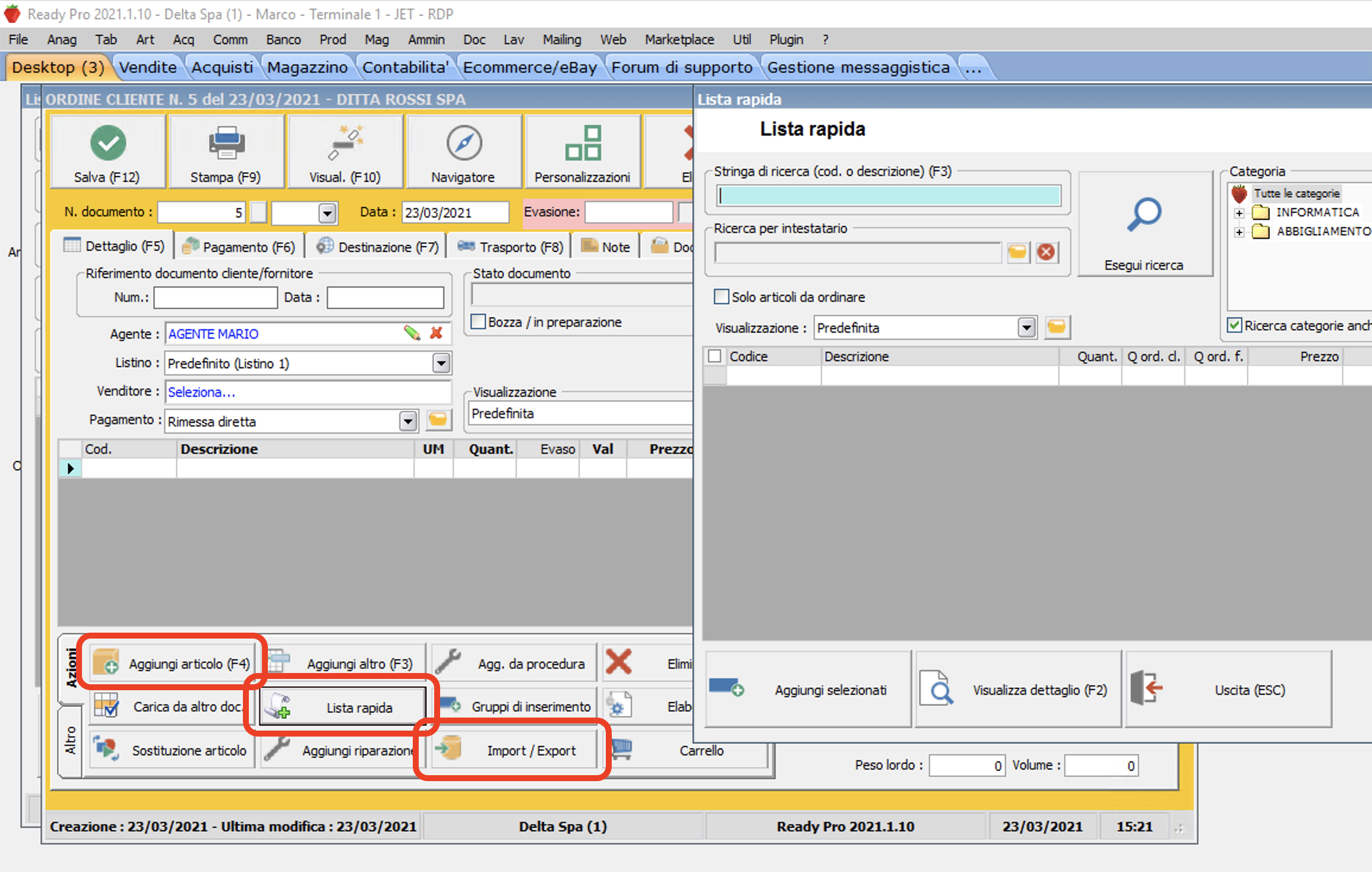Viewport: 1372px width, 872px height.
Task: Click Agg. da procedura wrench button
Action: click(514, 663)
